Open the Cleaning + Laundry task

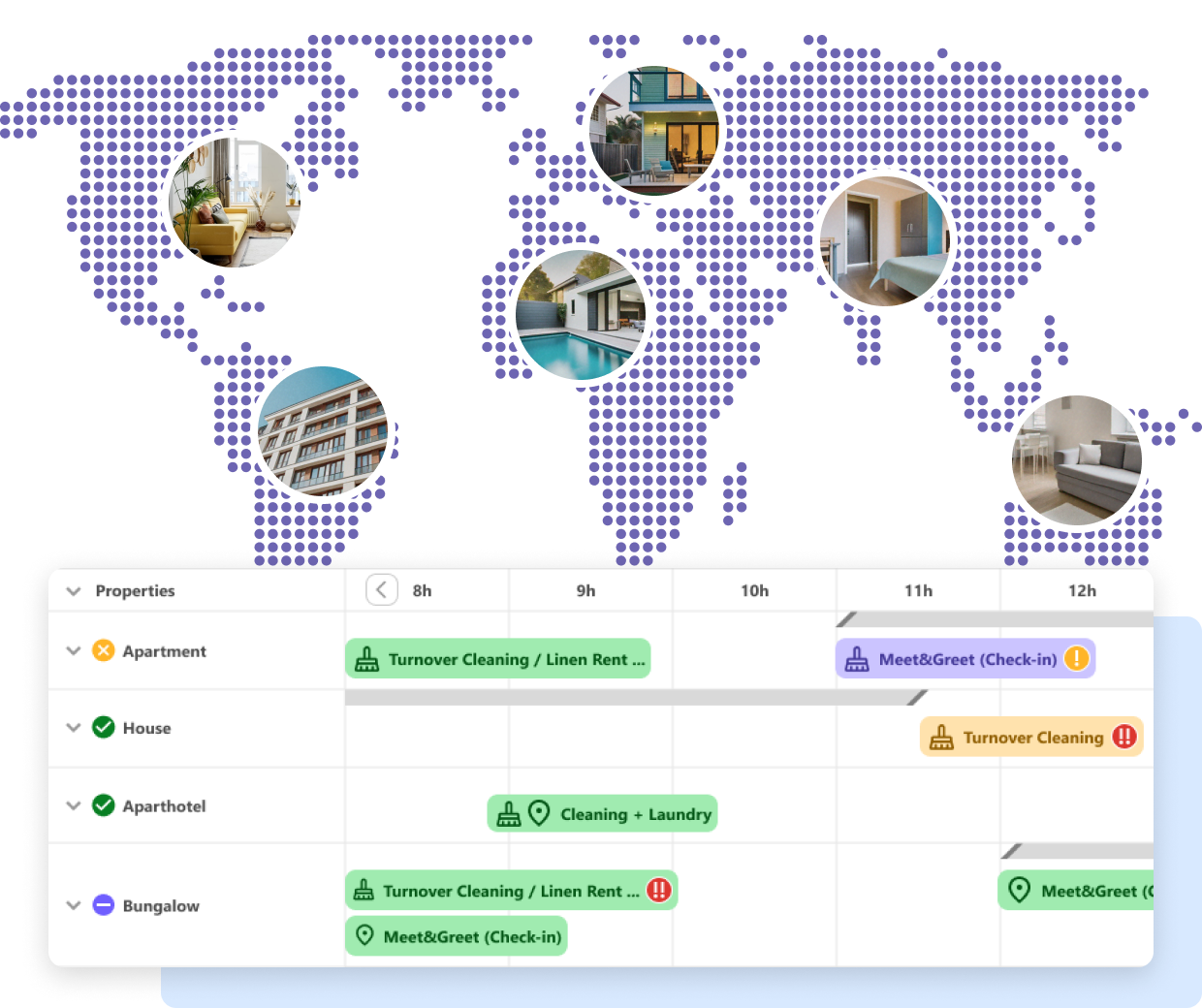(602, 814)
